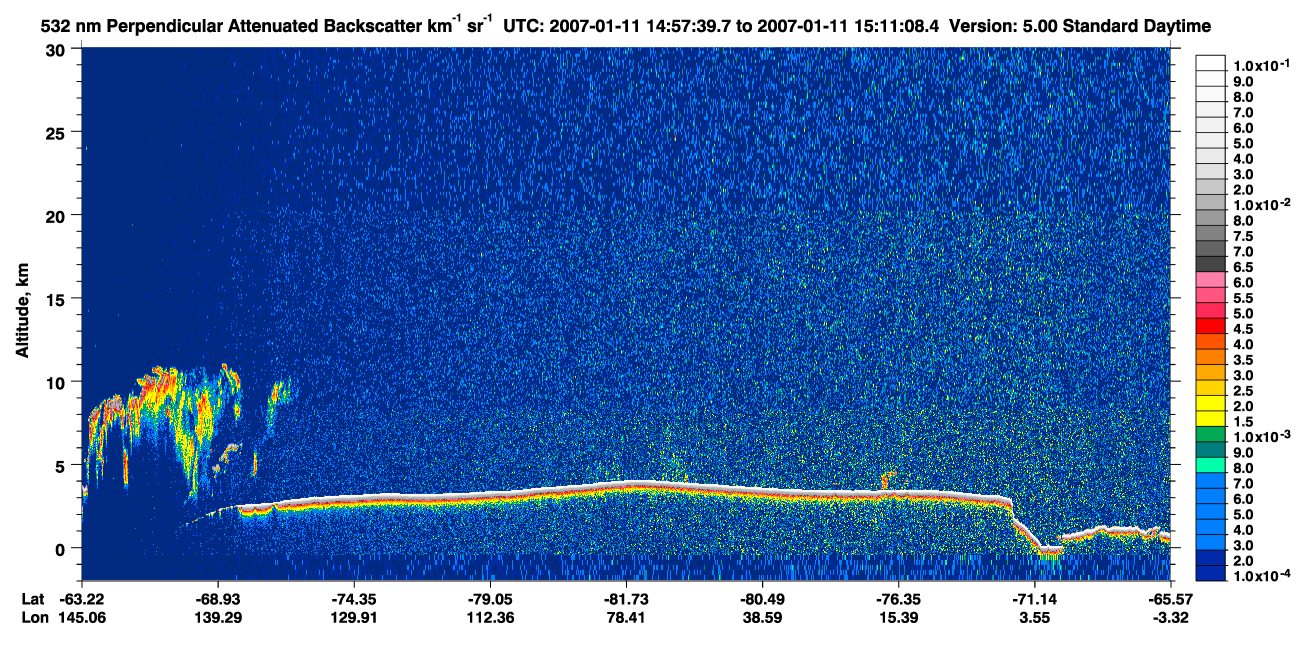This screenshot has height=667, width=1300.
Task: Click the colorbar label "7.5"
Action: click(1244, 236)
